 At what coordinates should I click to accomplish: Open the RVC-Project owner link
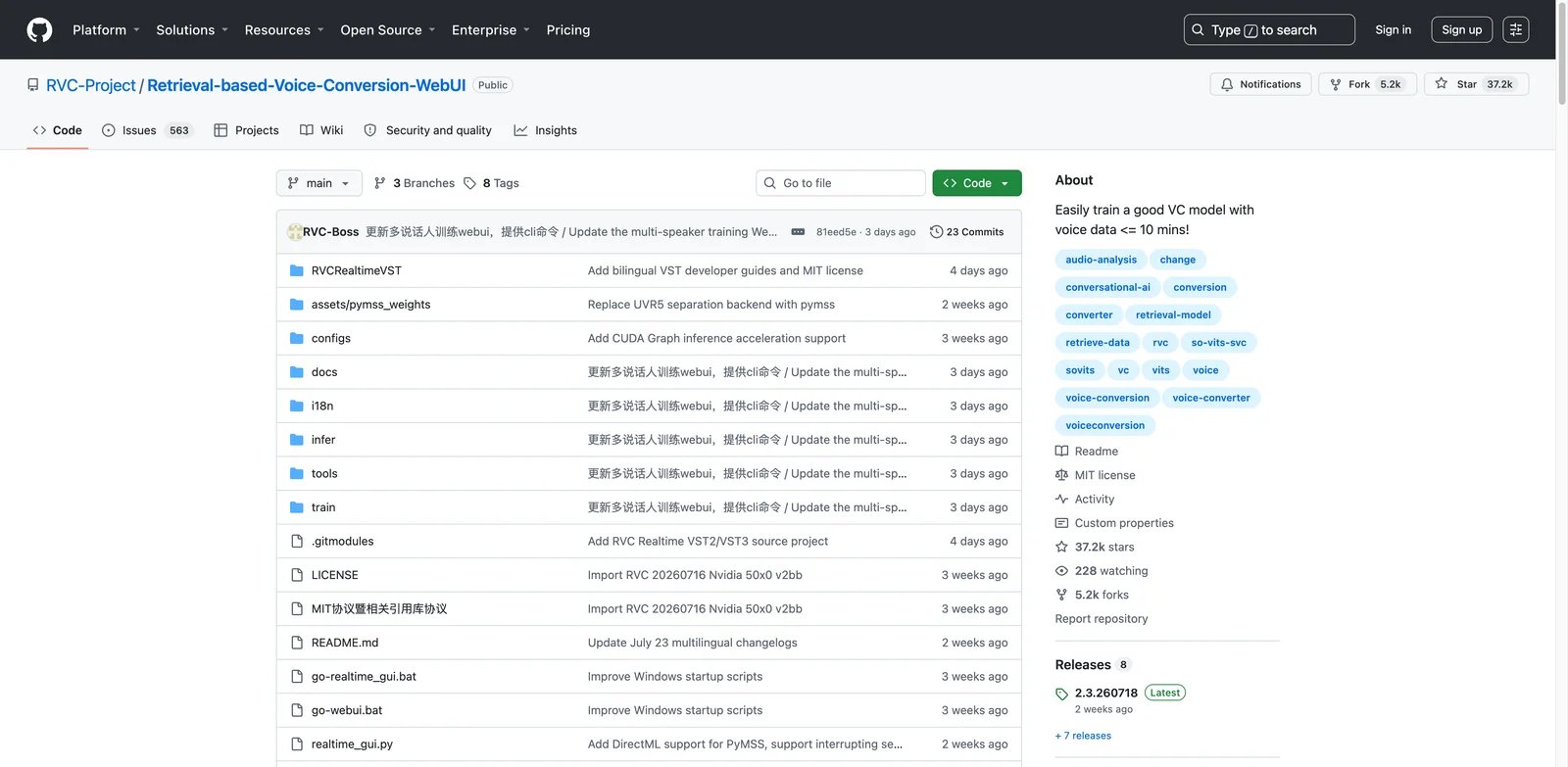[x=91, y=85]
